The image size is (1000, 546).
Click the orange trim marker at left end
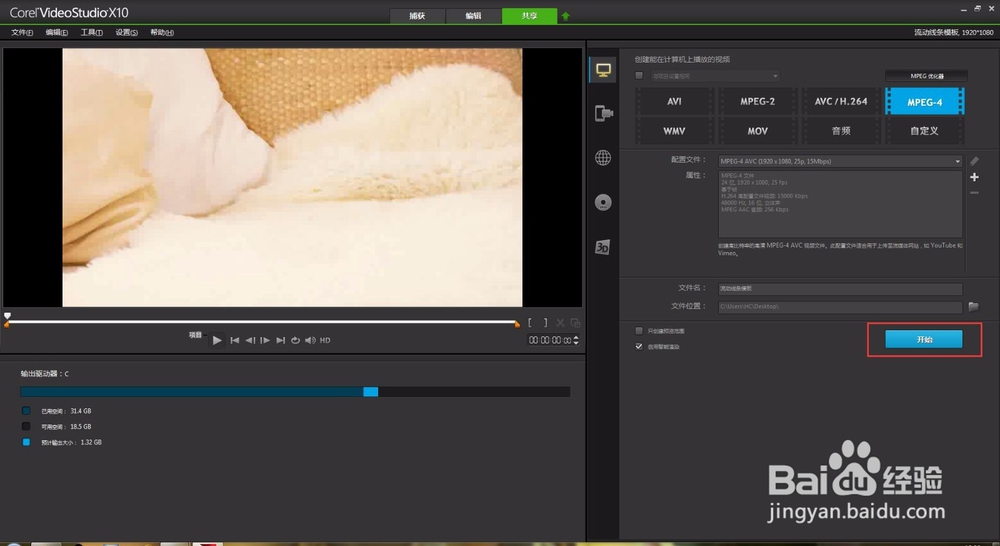pos(6,325)
